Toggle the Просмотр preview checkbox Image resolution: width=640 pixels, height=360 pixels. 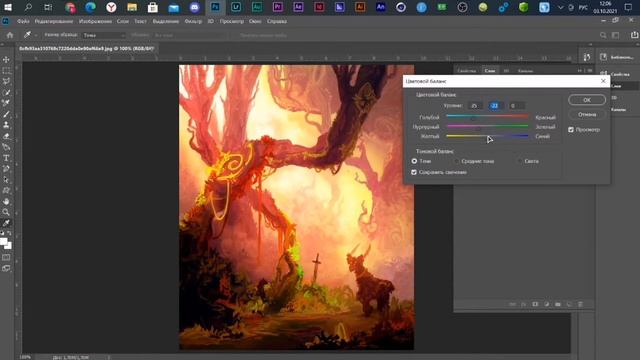(571, 129)
